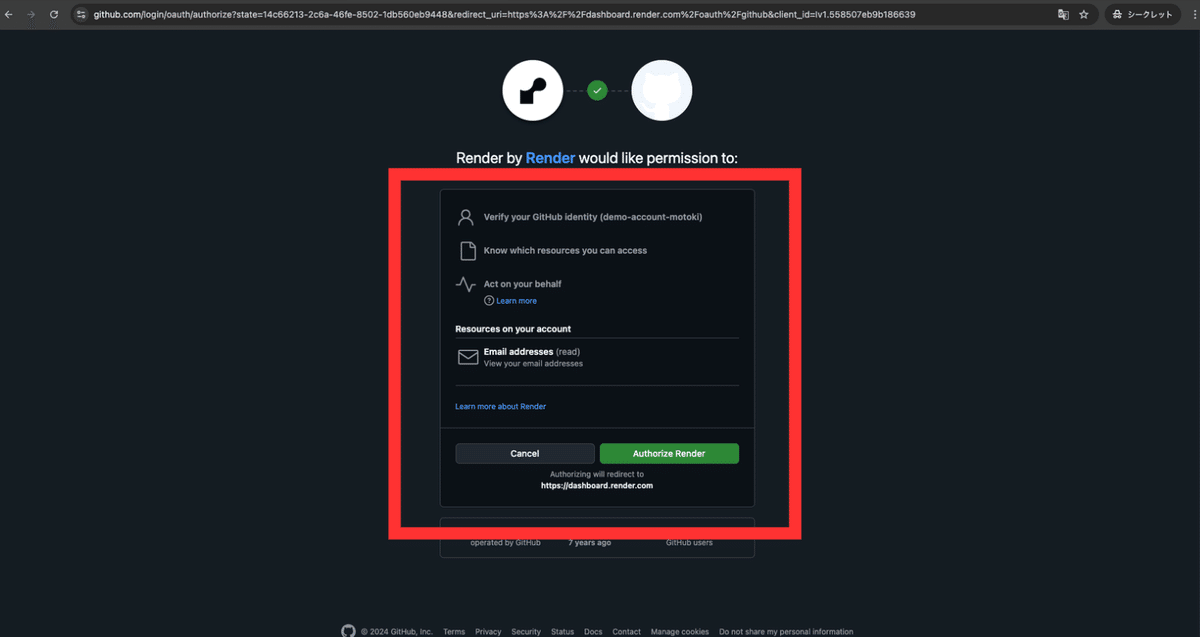
Task: Open the Docs footer link
Action: point(593,632)
